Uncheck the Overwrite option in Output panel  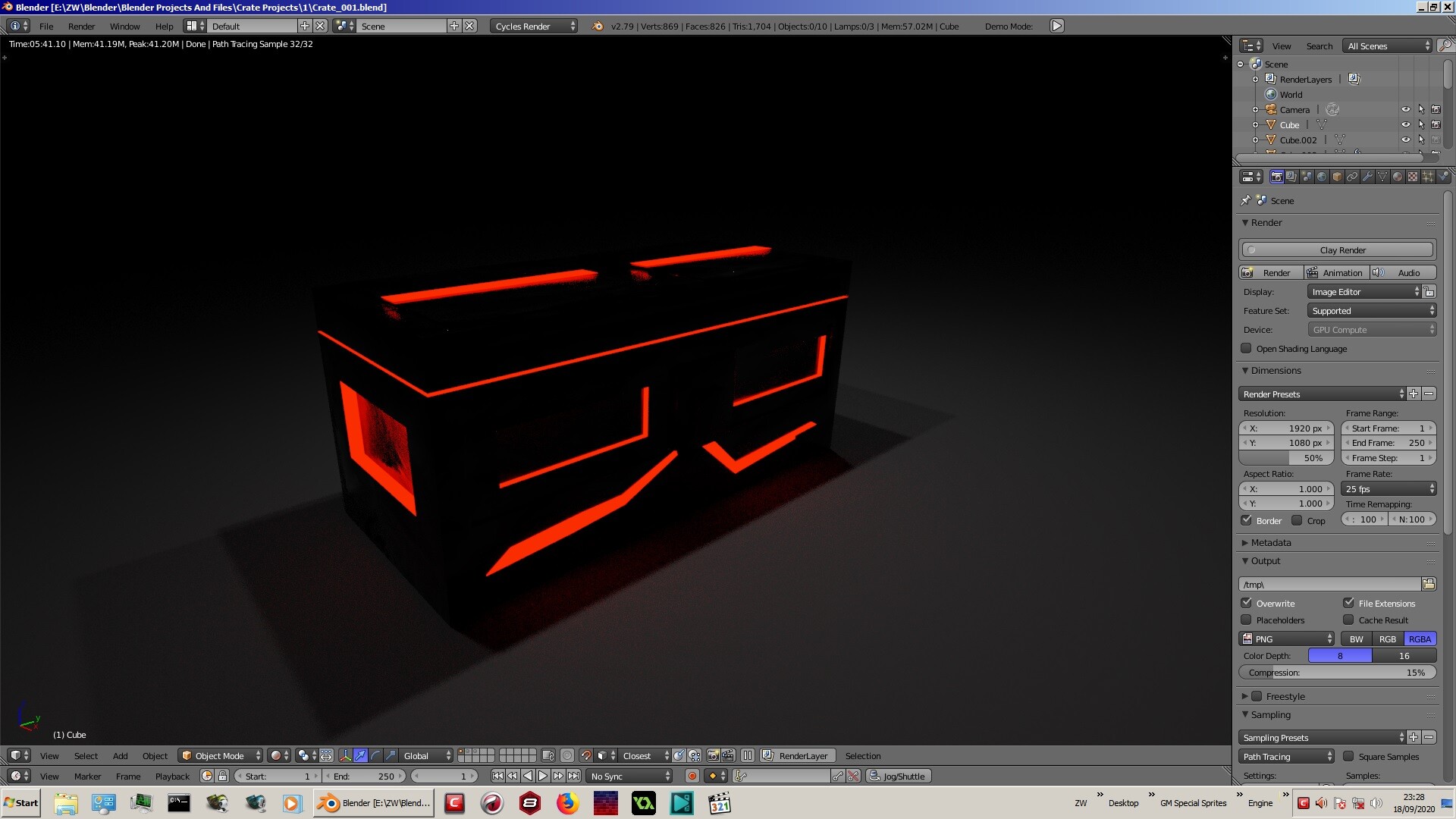tap(1247, 603)
